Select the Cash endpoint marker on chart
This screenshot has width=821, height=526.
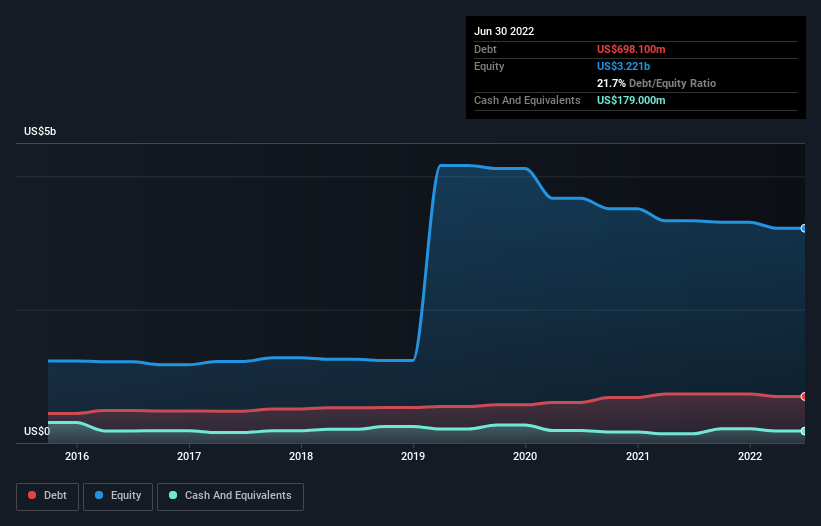804,431
